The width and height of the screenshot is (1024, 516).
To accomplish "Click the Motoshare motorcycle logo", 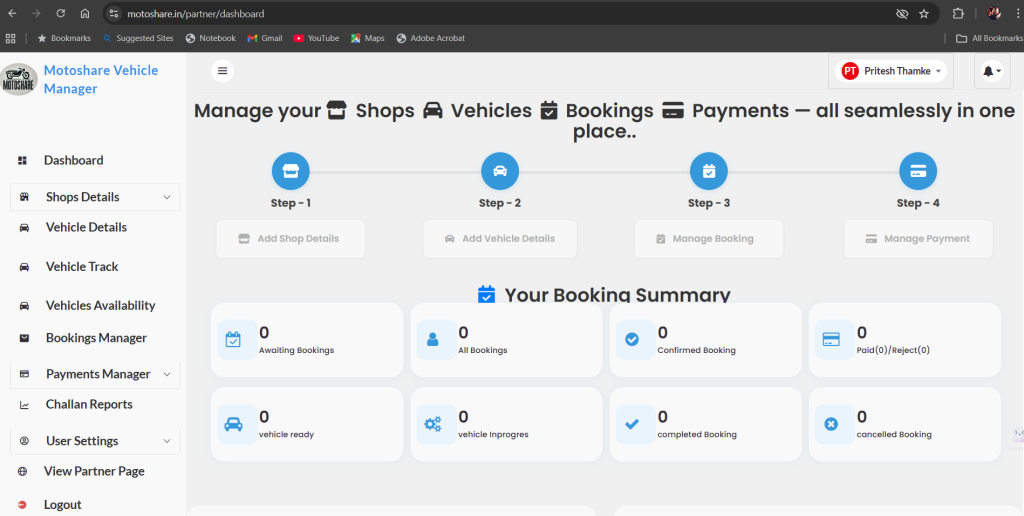I will [x=18, y=80].
